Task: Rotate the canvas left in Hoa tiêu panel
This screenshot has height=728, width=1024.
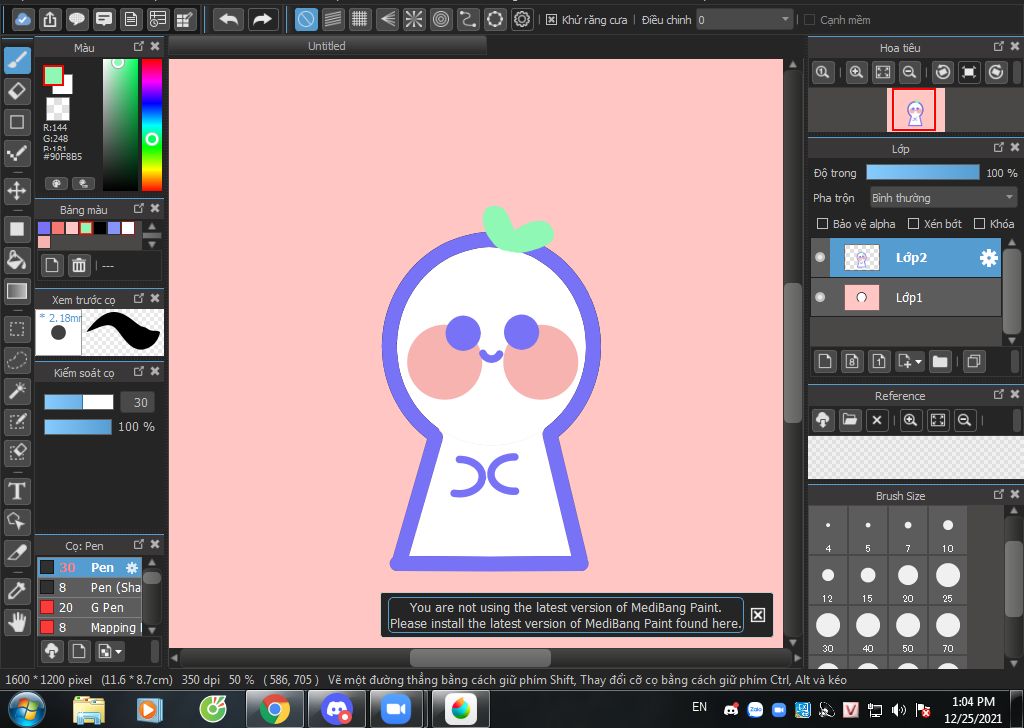Action: pos(942,72)
